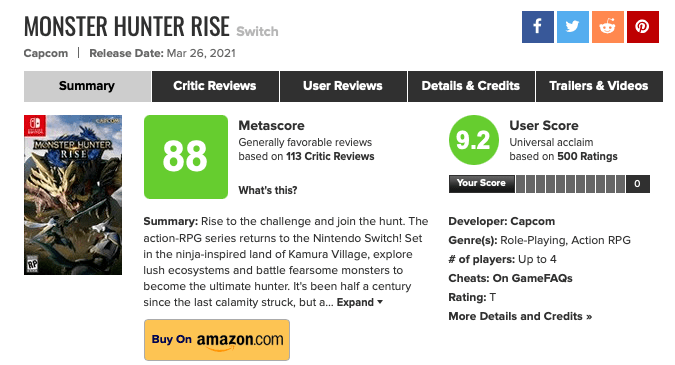Open More Details and Credits link
Viewport: 675px width, 365px height.
pyautogui.click(x=520, y=316)
